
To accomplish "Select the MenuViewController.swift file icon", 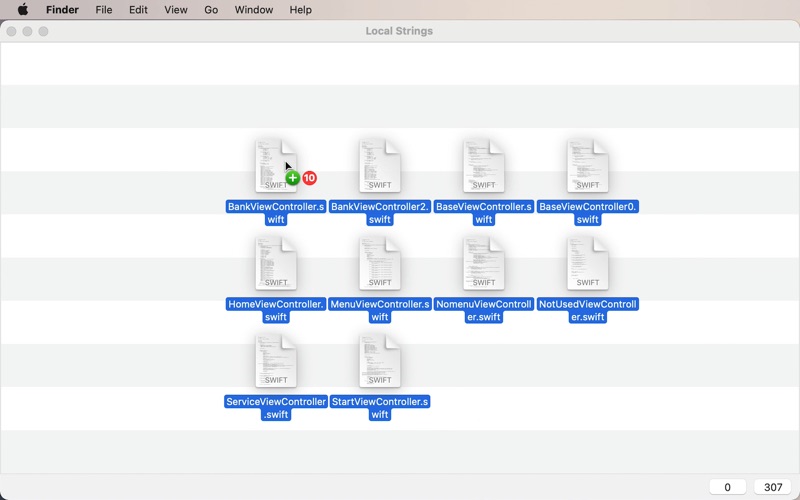I will tap(380, 263).
